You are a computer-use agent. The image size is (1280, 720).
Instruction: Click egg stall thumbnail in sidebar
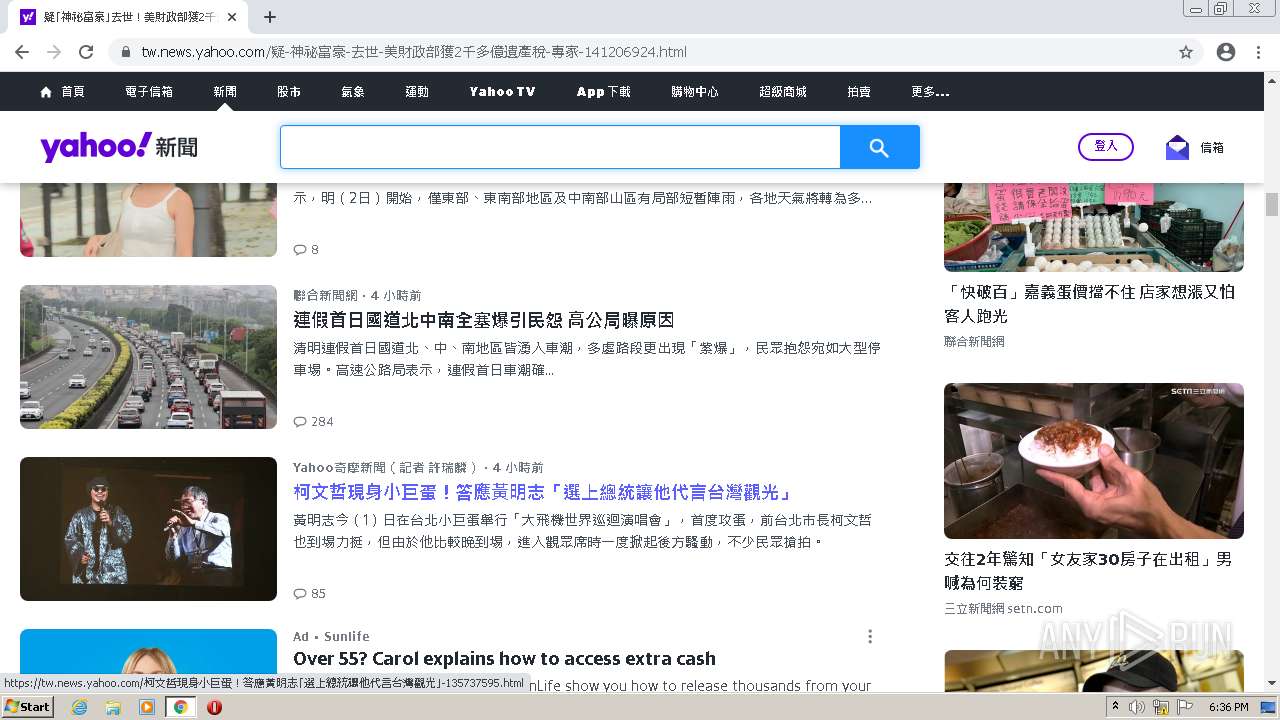pos(1094,227)
